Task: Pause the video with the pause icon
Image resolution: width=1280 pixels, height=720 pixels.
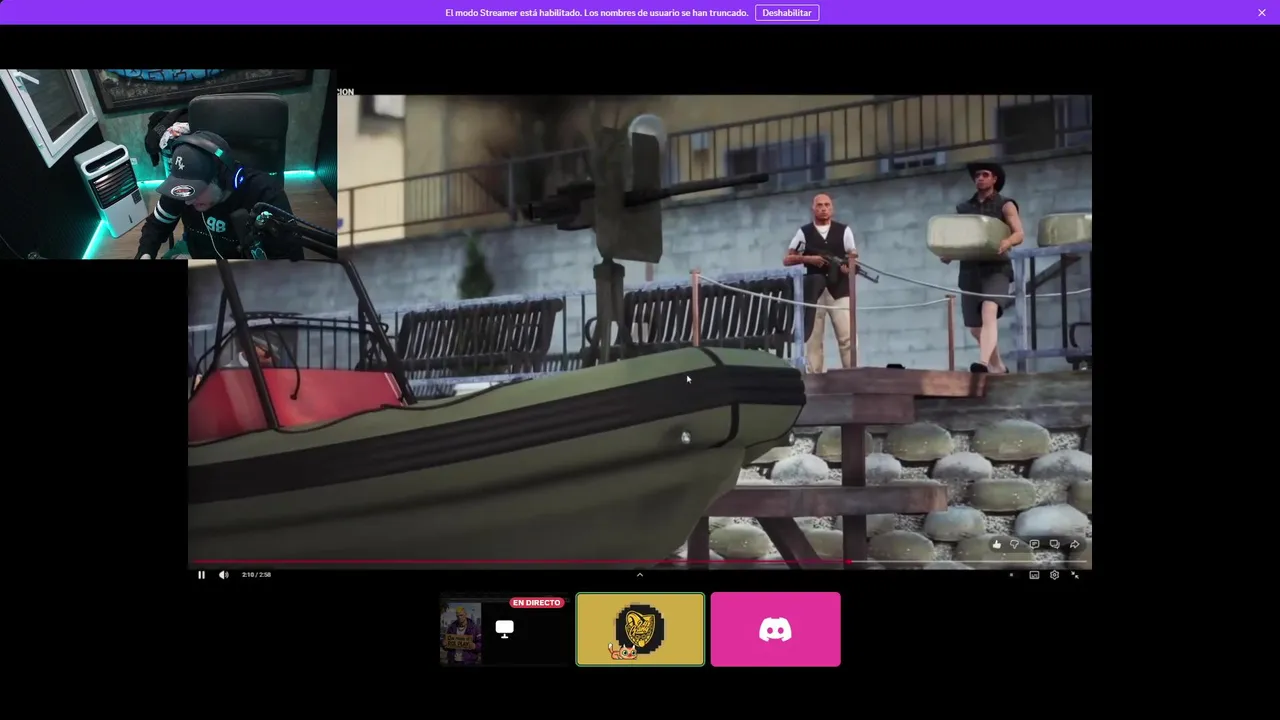Action: click(x=201, y=575)
